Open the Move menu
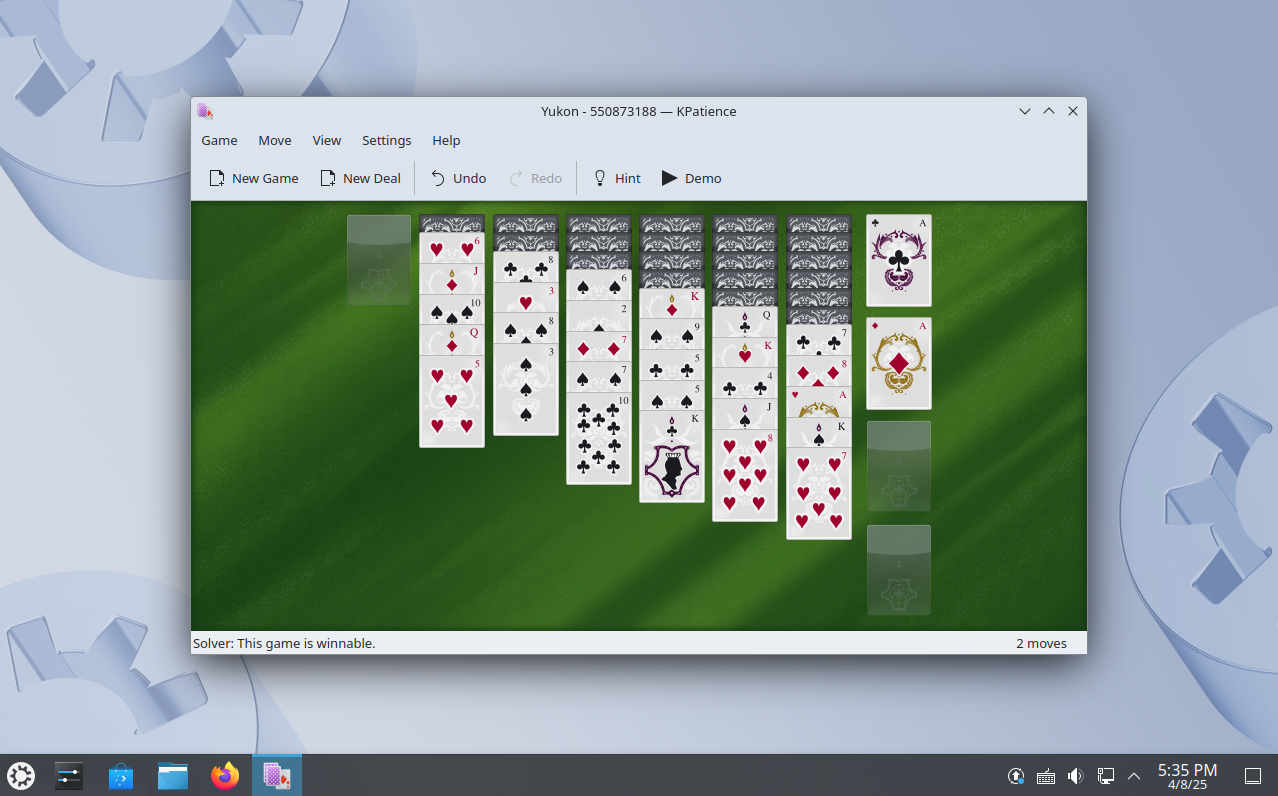 (x=275, y=140)
